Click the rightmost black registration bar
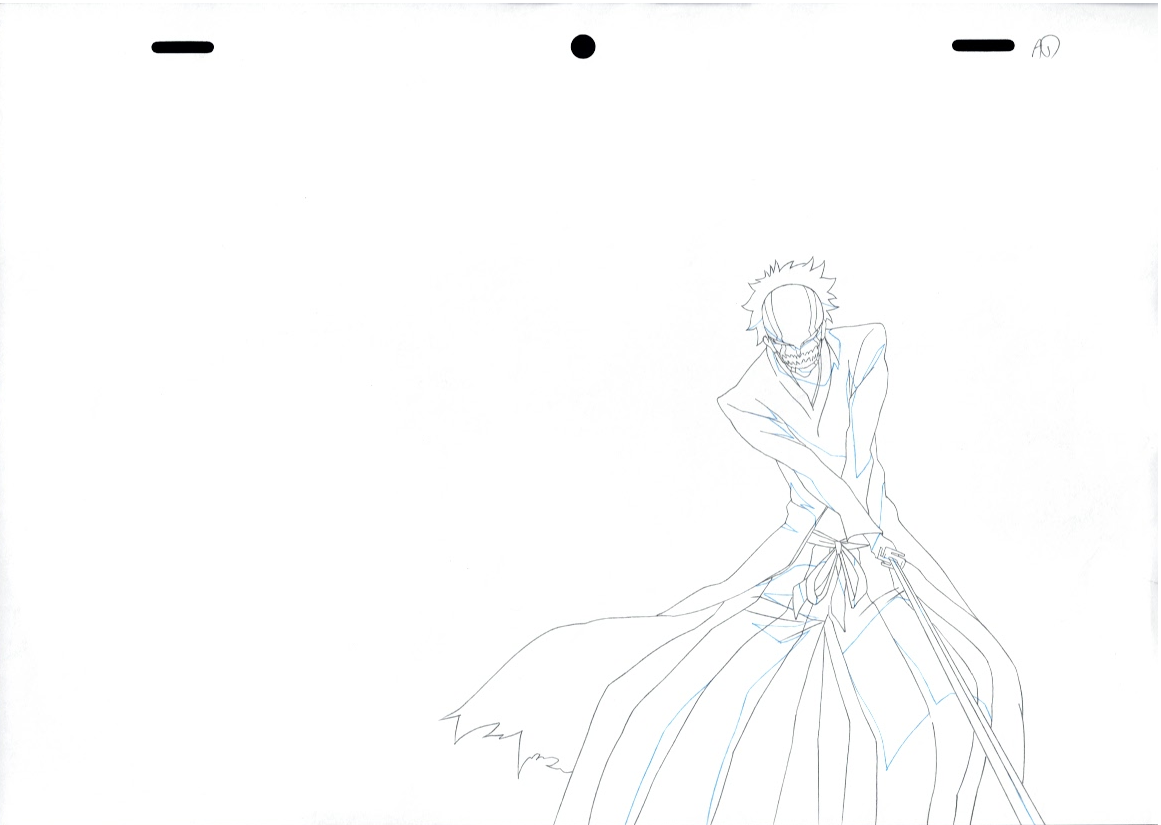The height and width of the screenshot is (825, 1161). (x=983, y=44)
